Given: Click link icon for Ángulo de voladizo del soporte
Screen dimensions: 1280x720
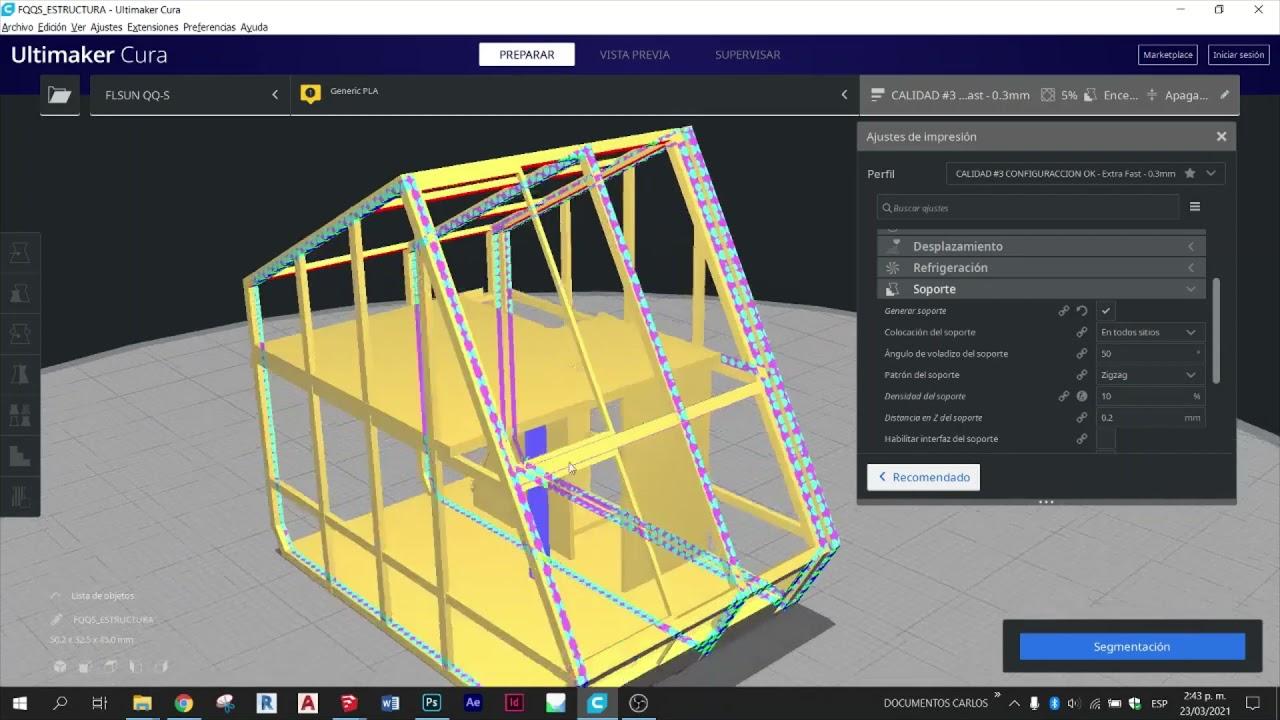Looking at the screenshot, I should click(x=1082, y=353).
